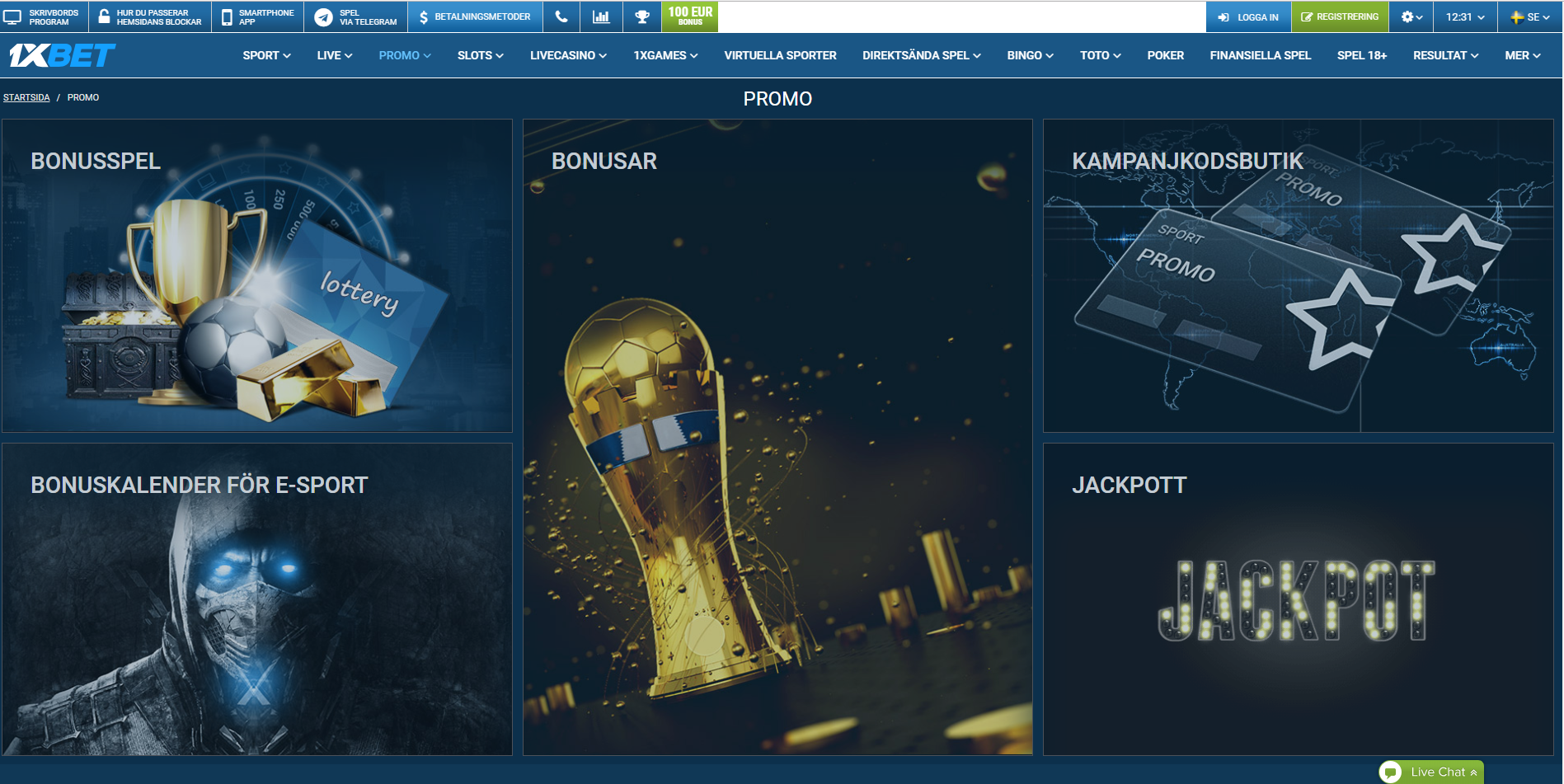Open the trophy results icon

pyautogui.click(x=641, y=16)
